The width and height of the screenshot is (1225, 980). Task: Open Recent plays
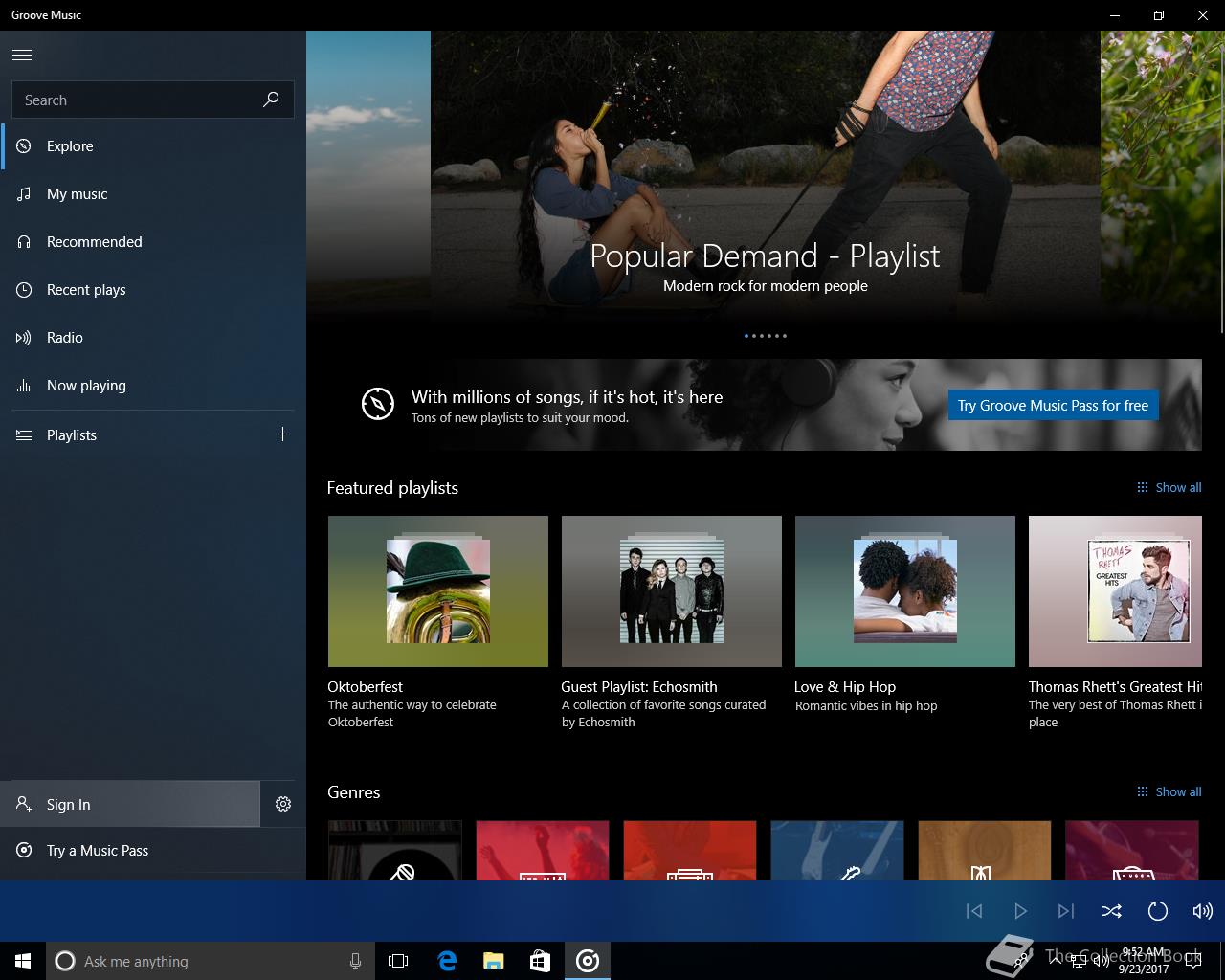tap(153, 290)
